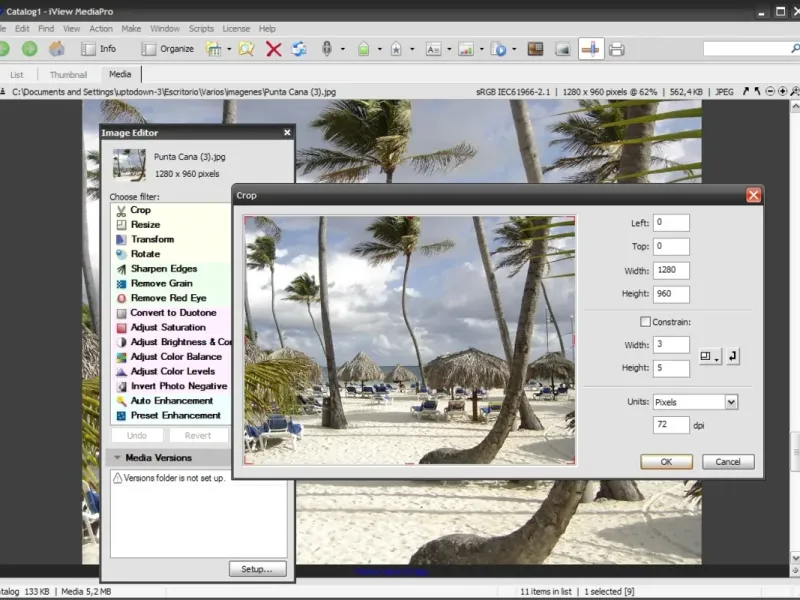The height and width of the screenshot is (600, 800).
Task: Collapse the Media Versions section
Action: coord(117,458)
